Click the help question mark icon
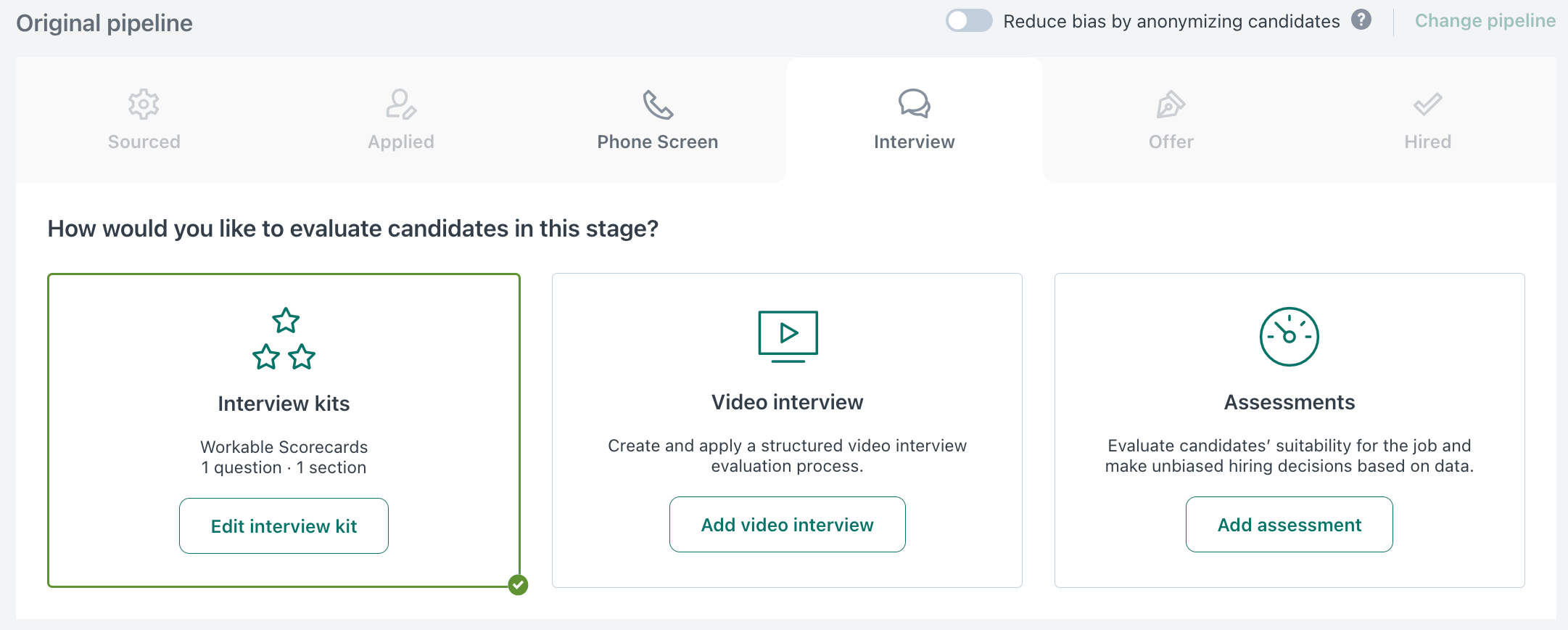This screenshot has height=630, width=1568. click(1361, 20)
